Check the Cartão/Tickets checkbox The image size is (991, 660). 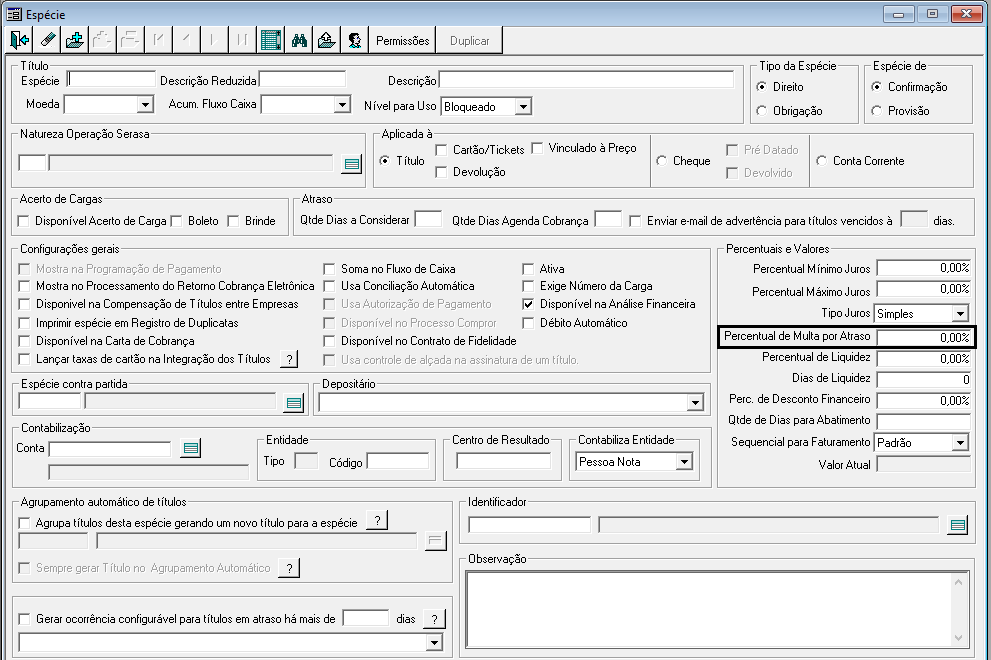click(x=441, y=150)
